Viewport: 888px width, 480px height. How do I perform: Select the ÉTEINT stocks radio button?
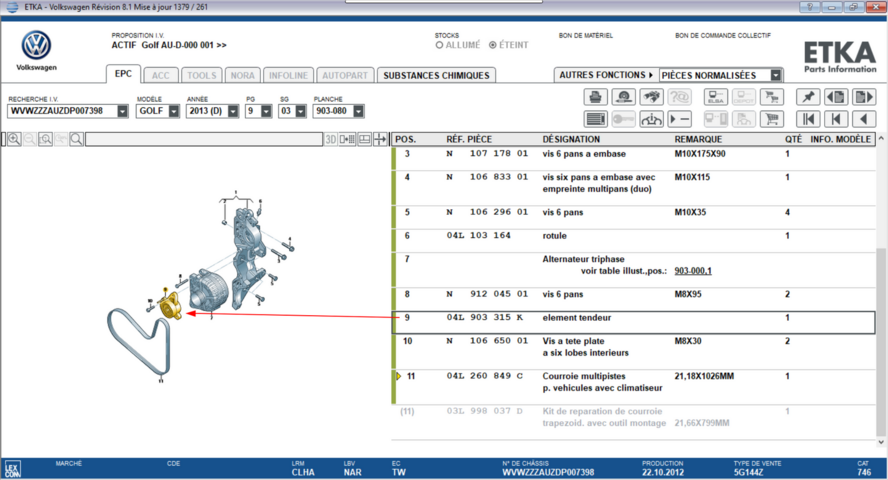[x=493, y=45]
